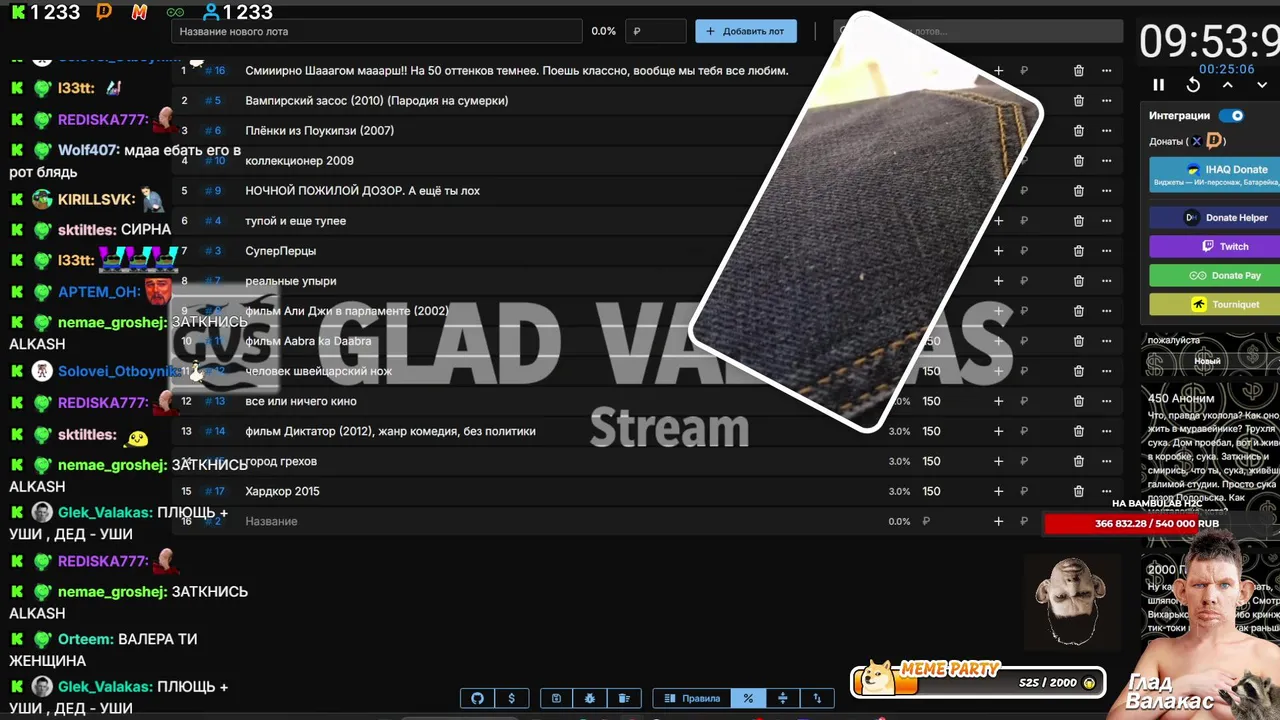Click plus icon on "Хардкор 2015" row

pos(998,491)
